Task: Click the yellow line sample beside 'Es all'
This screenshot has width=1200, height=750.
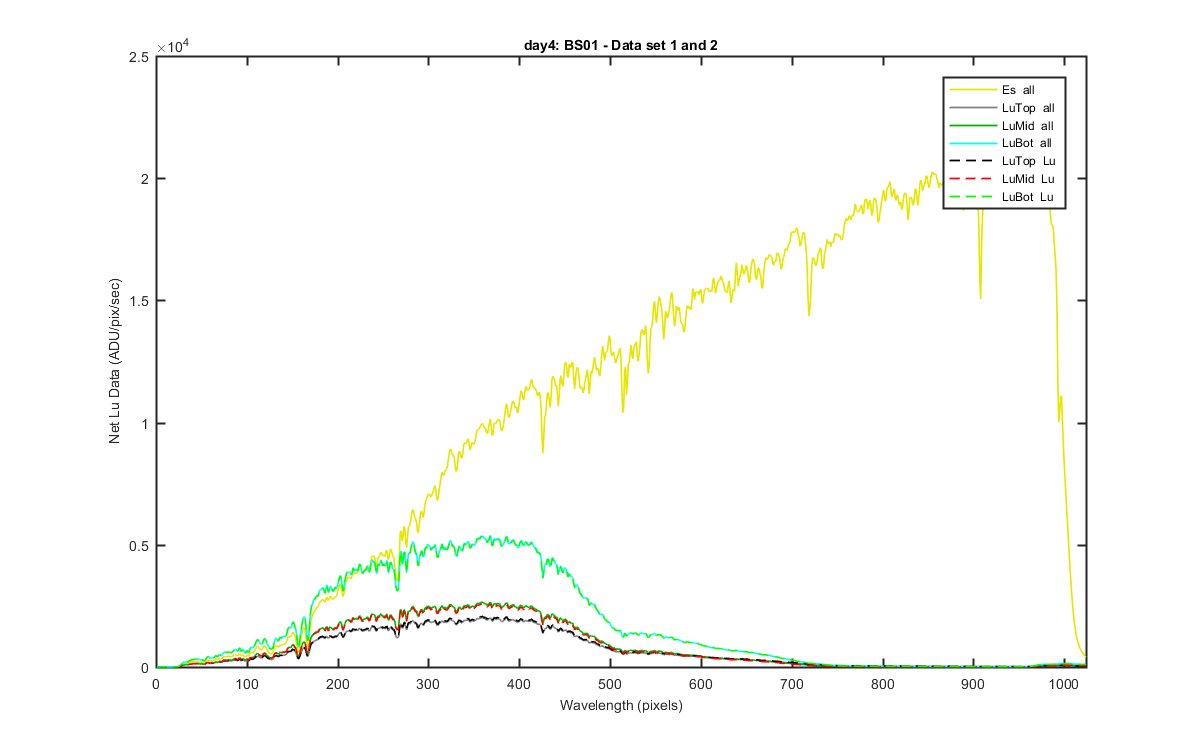Action: click(971, 90)
